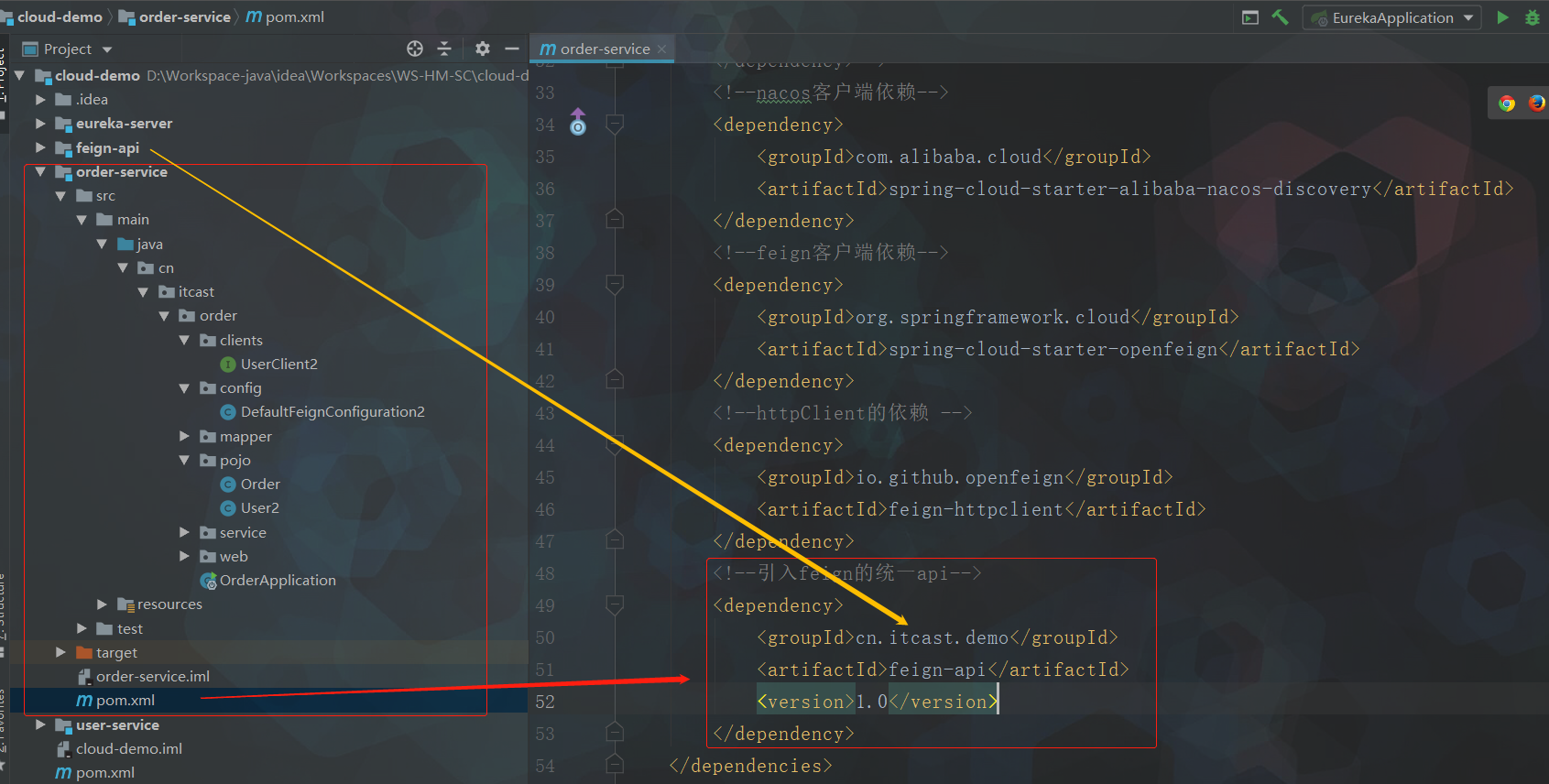Select pom.xml under order-service
The width and height of the screenshot is (1549, 784).
(x=125, y=700)
